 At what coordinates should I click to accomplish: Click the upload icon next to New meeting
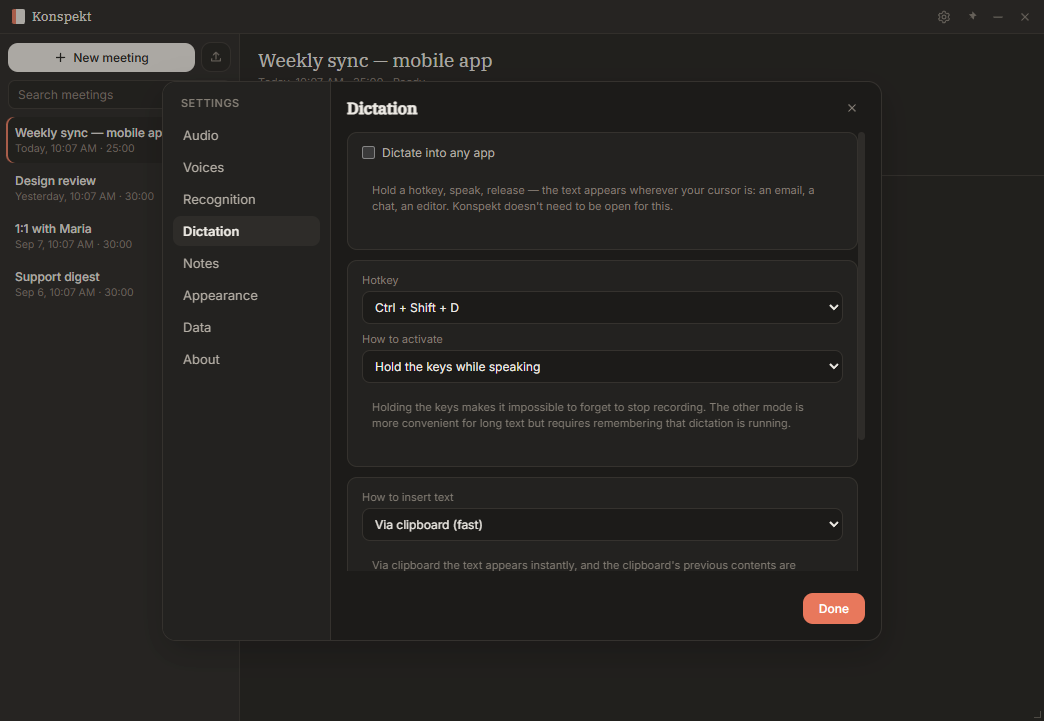(216, 57)
